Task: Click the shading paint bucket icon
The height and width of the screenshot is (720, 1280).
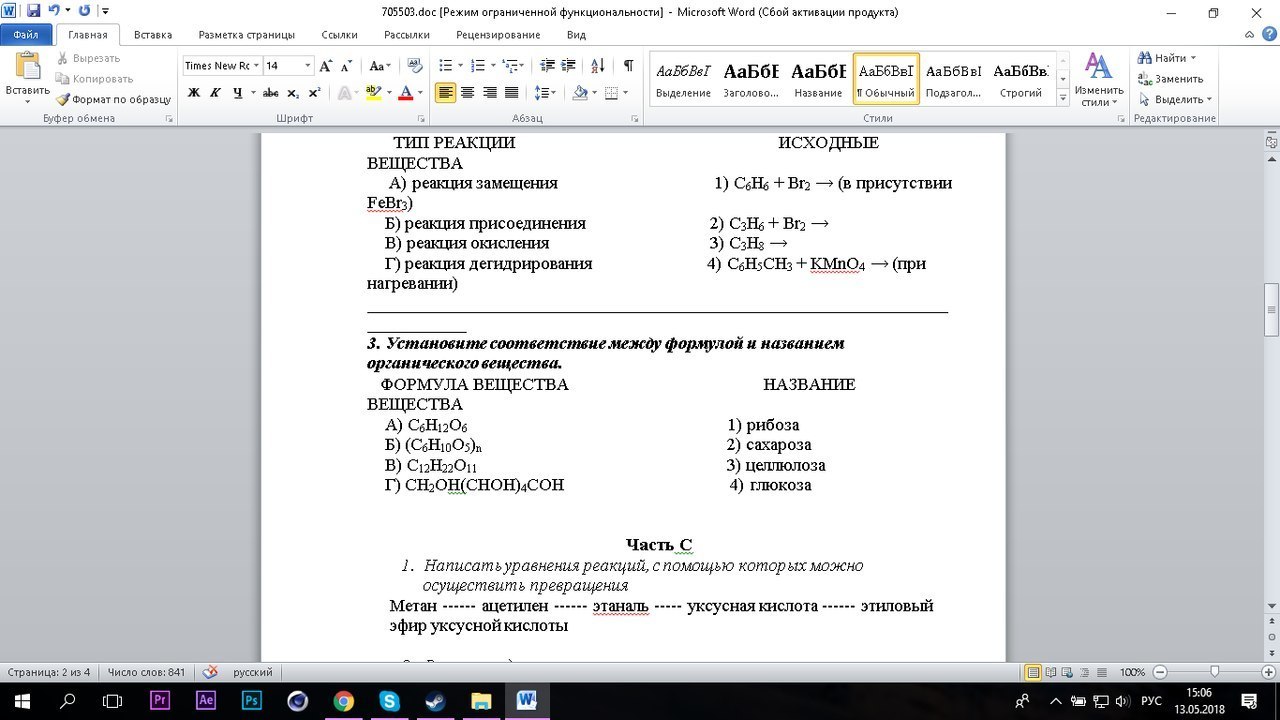Action: coord(579,93)
